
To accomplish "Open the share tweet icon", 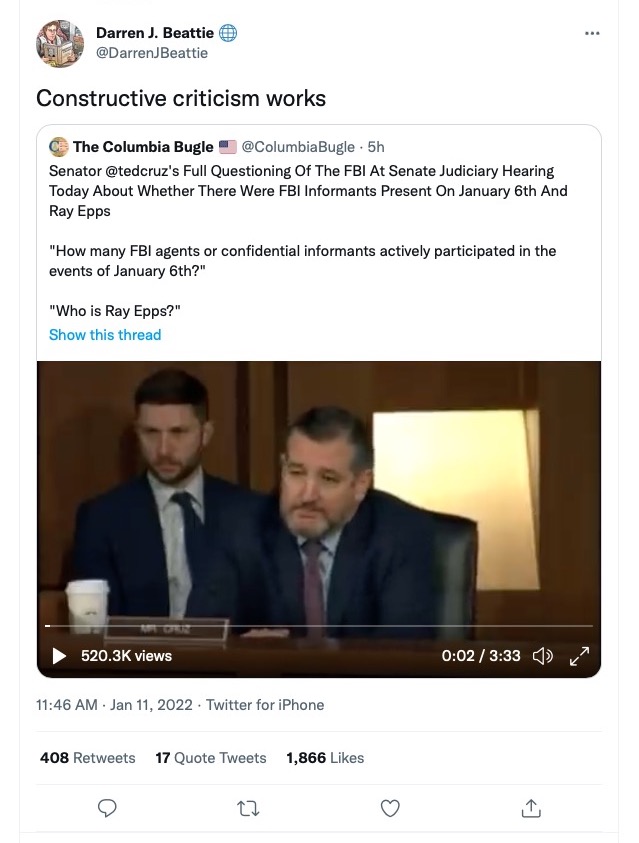I will [532, 808].
